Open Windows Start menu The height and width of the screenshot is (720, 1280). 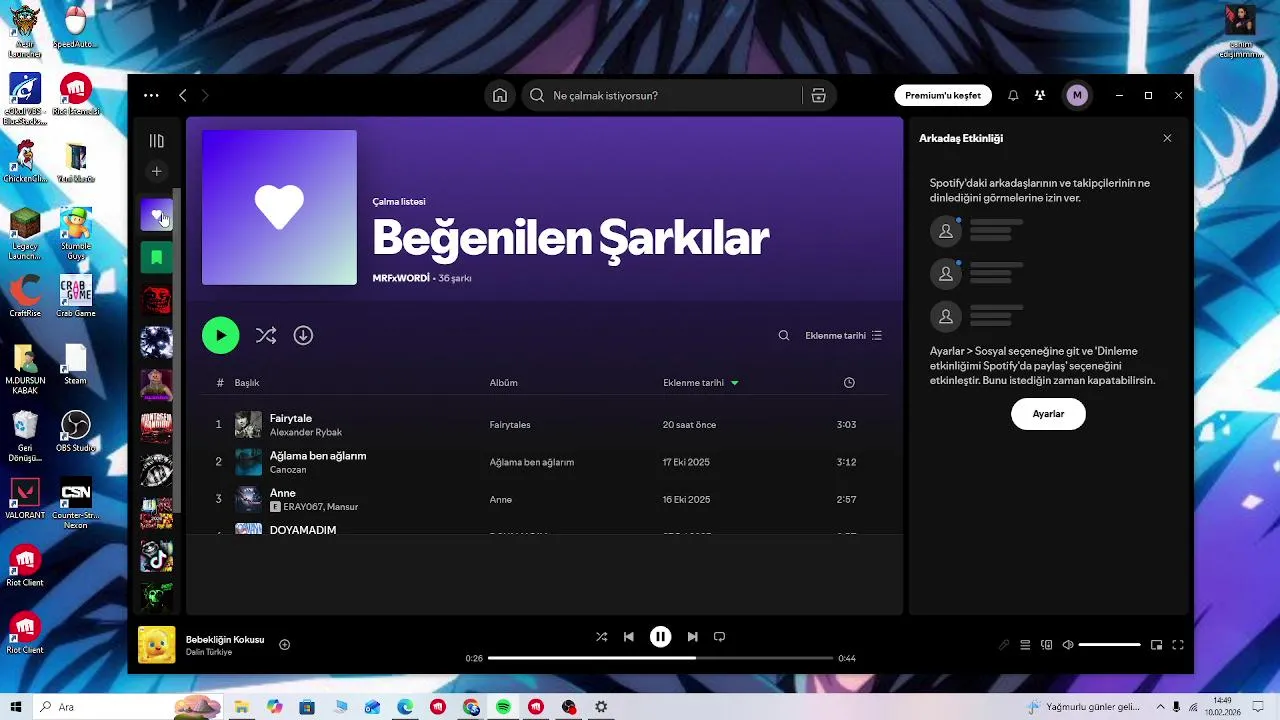click(x=16, y=707)
